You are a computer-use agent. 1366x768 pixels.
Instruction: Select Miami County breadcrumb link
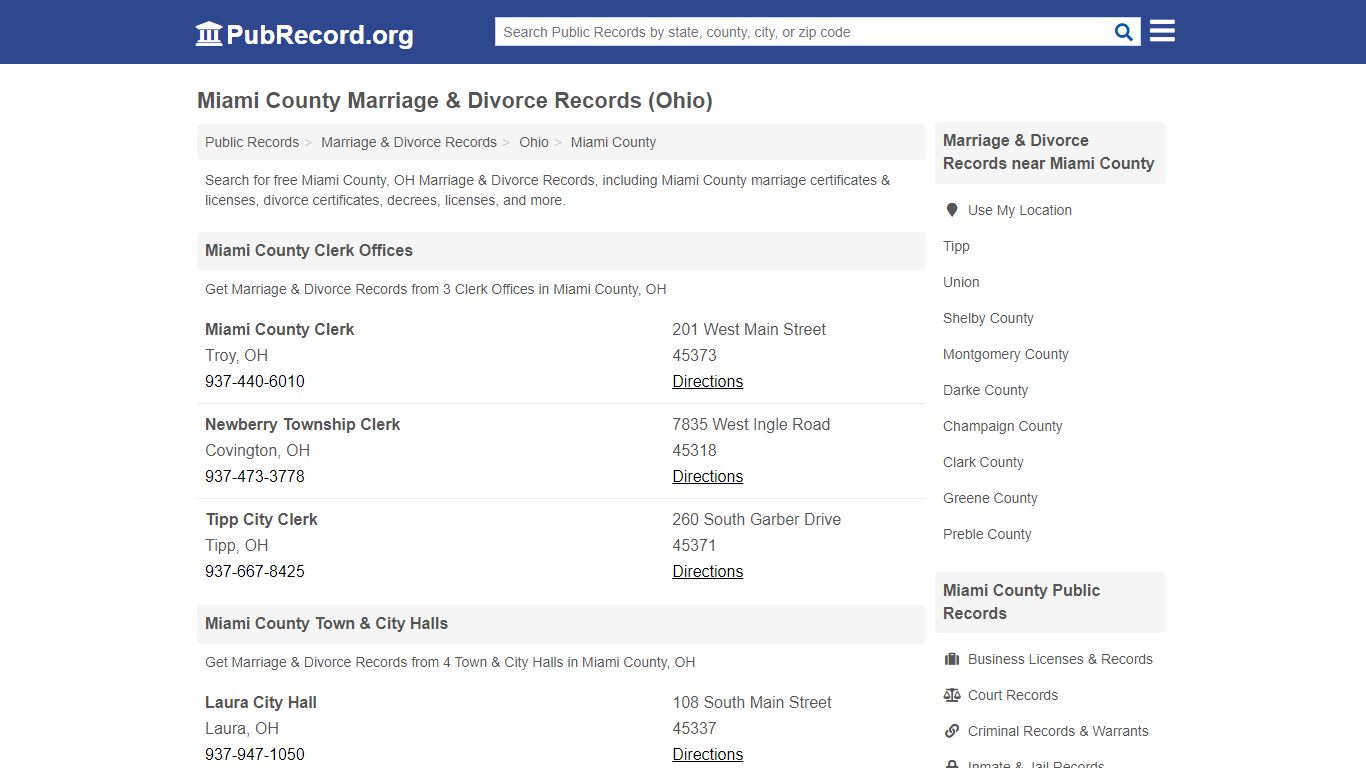click(x=613, y=142)
